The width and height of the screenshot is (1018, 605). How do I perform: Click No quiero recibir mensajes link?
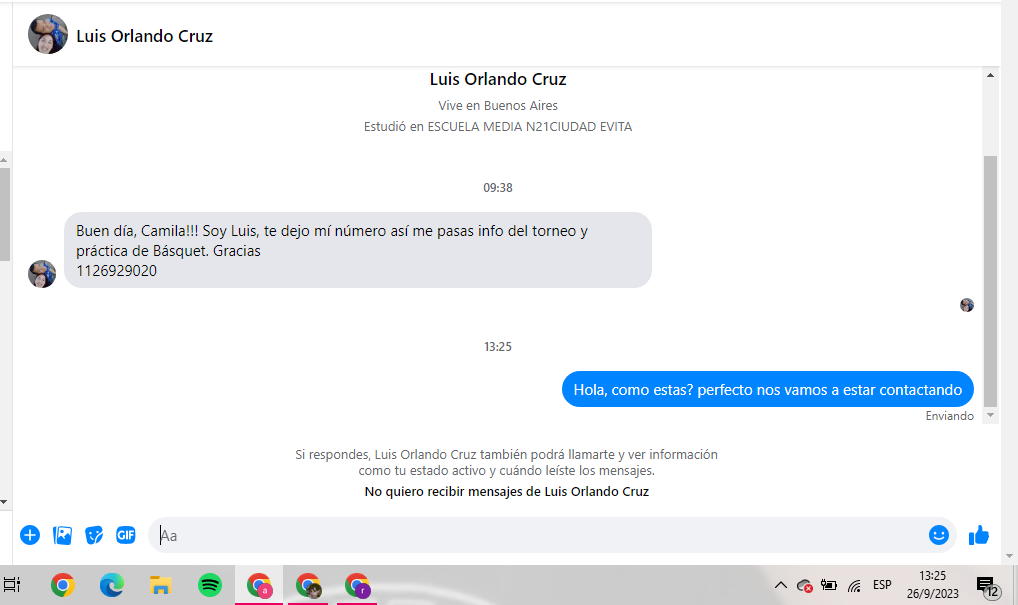click(506, 491)
